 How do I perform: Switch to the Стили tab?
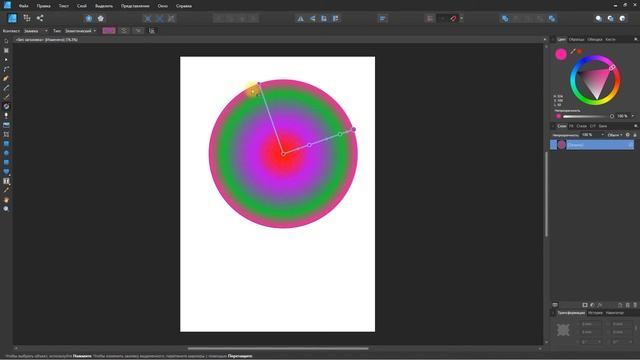pyautogui.click(x=581, y=126)
